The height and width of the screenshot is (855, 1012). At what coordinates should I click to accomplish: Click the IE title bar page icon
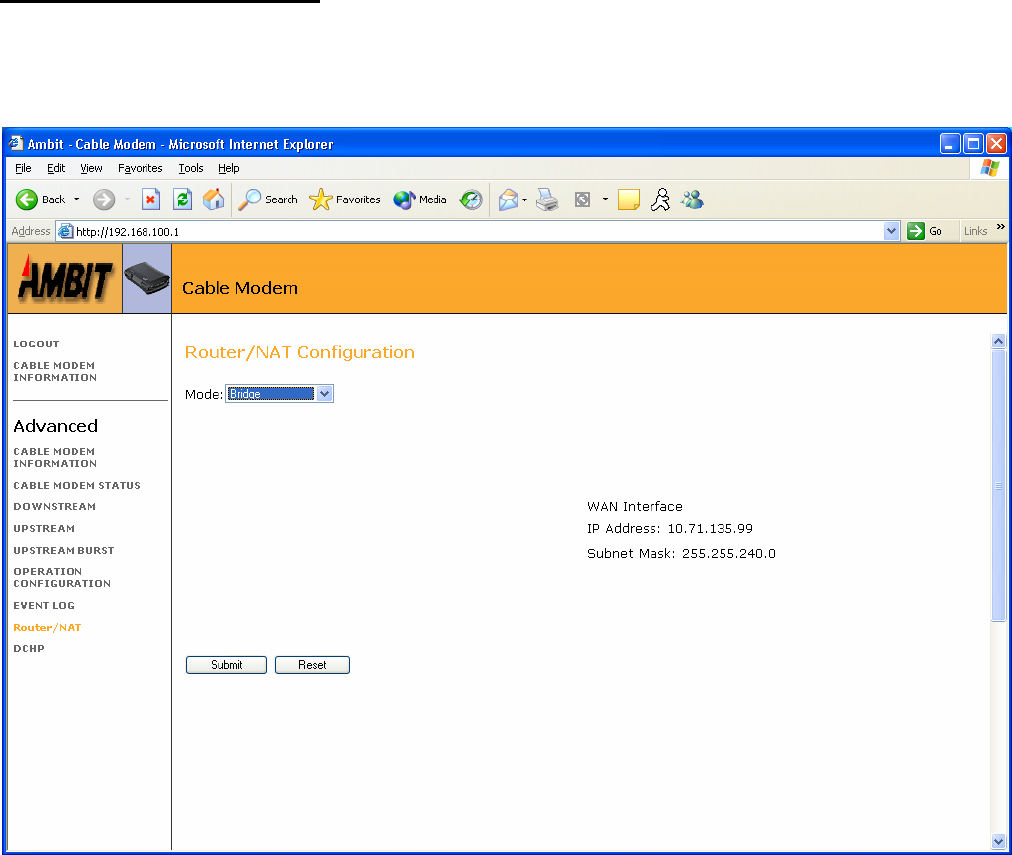pos(16,143)
